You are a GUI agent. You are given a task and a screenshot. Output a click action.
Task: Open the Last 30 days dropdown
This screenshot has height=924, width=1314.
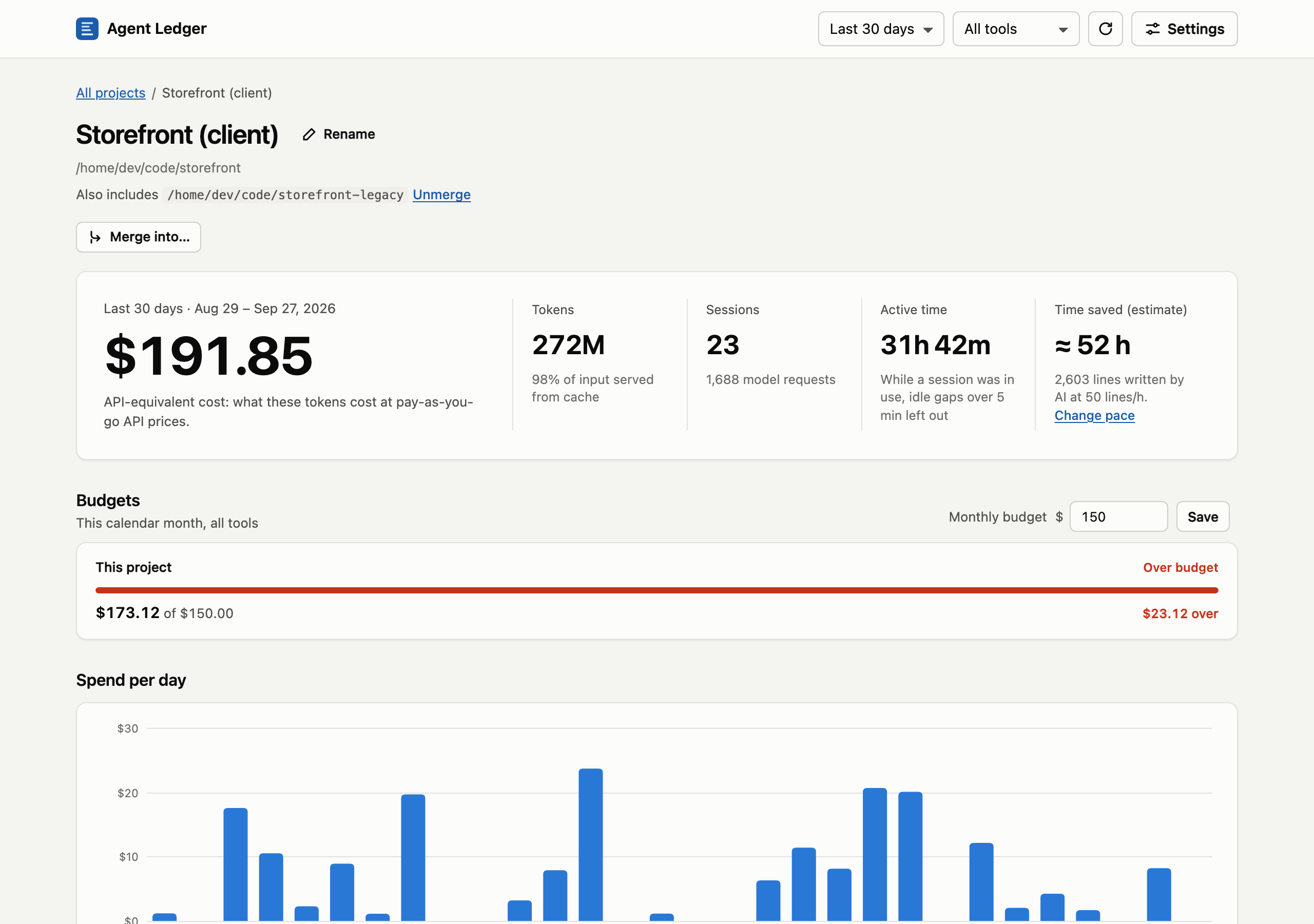[881, 29]
